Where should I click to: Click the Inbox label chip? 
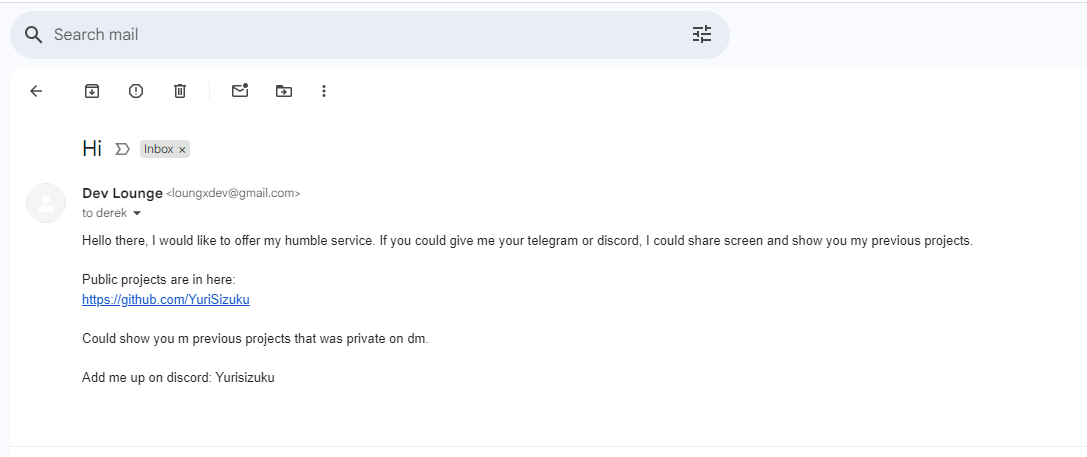click(159, 149)
